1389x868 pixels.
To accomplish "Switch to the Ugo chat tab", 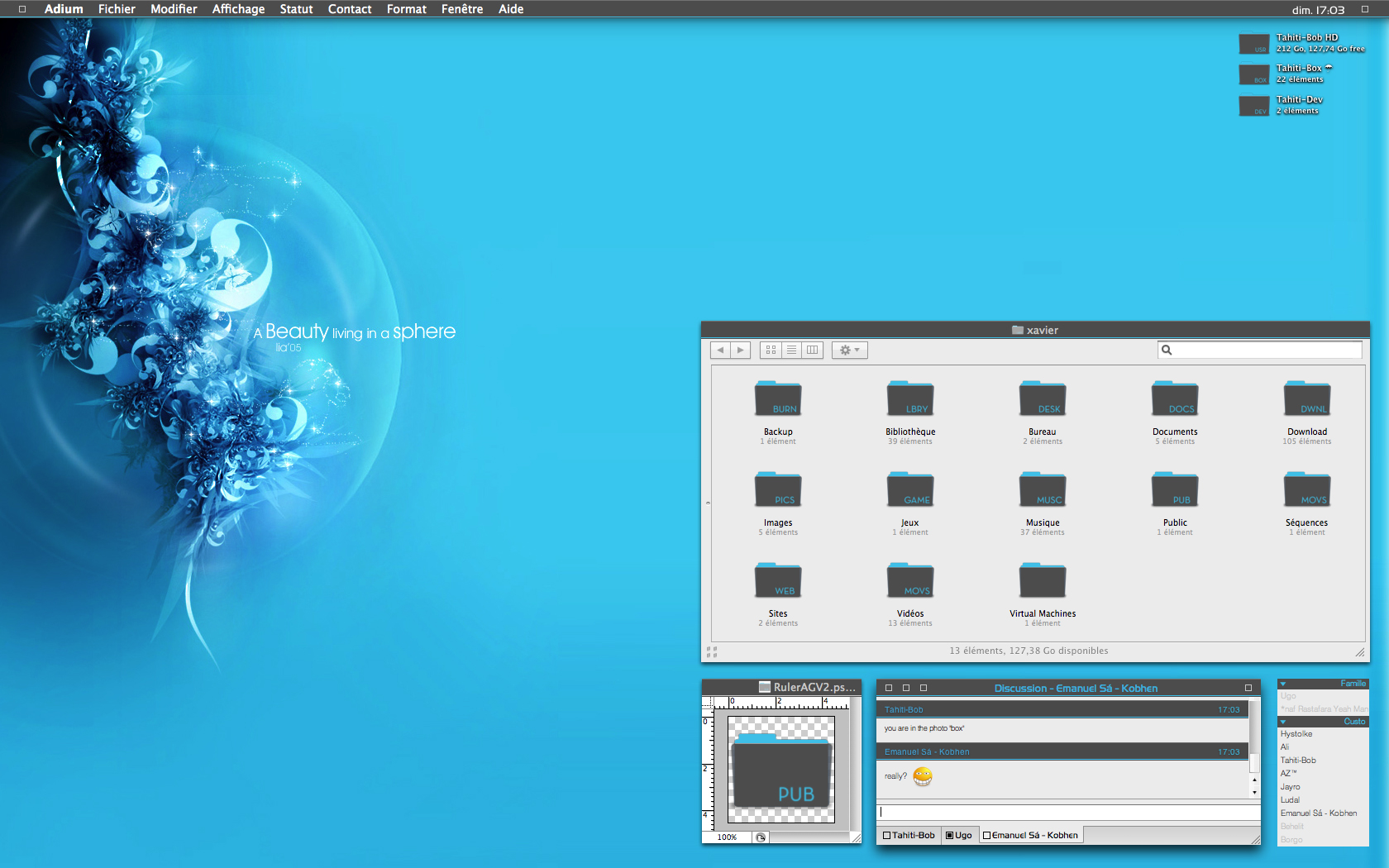I will point(959,835).
